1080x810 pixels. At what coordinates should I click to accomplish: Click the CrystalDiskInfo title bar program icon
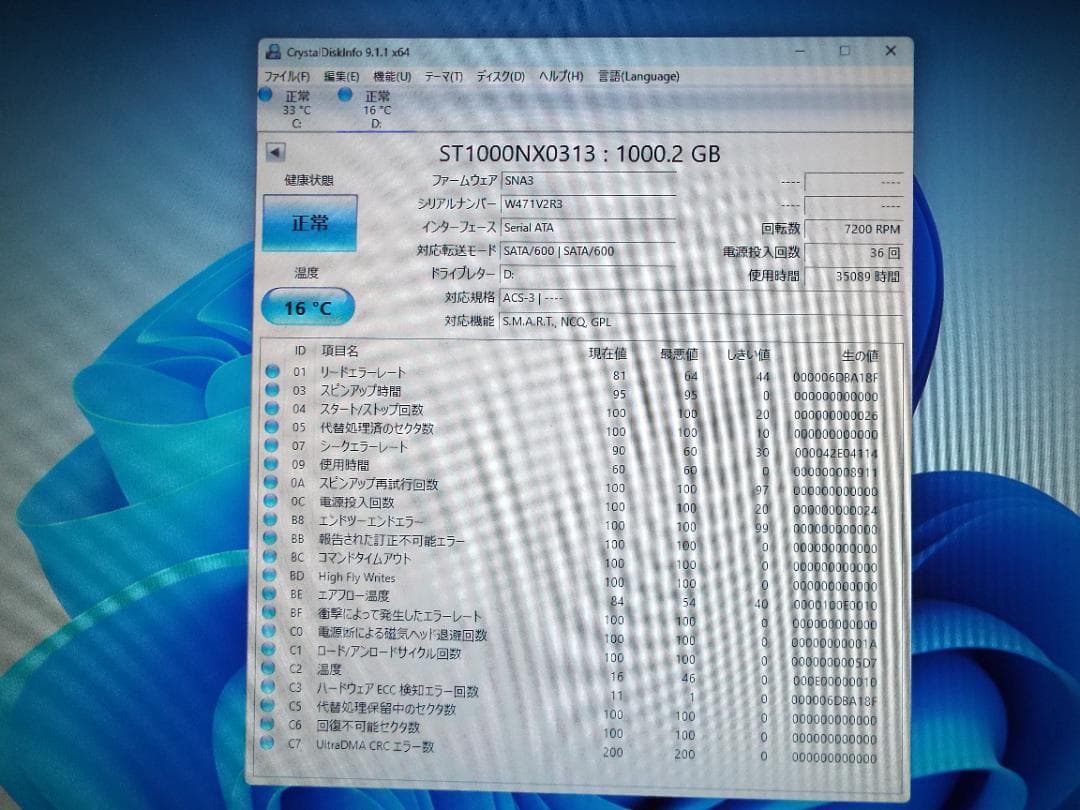coord(272,50)
